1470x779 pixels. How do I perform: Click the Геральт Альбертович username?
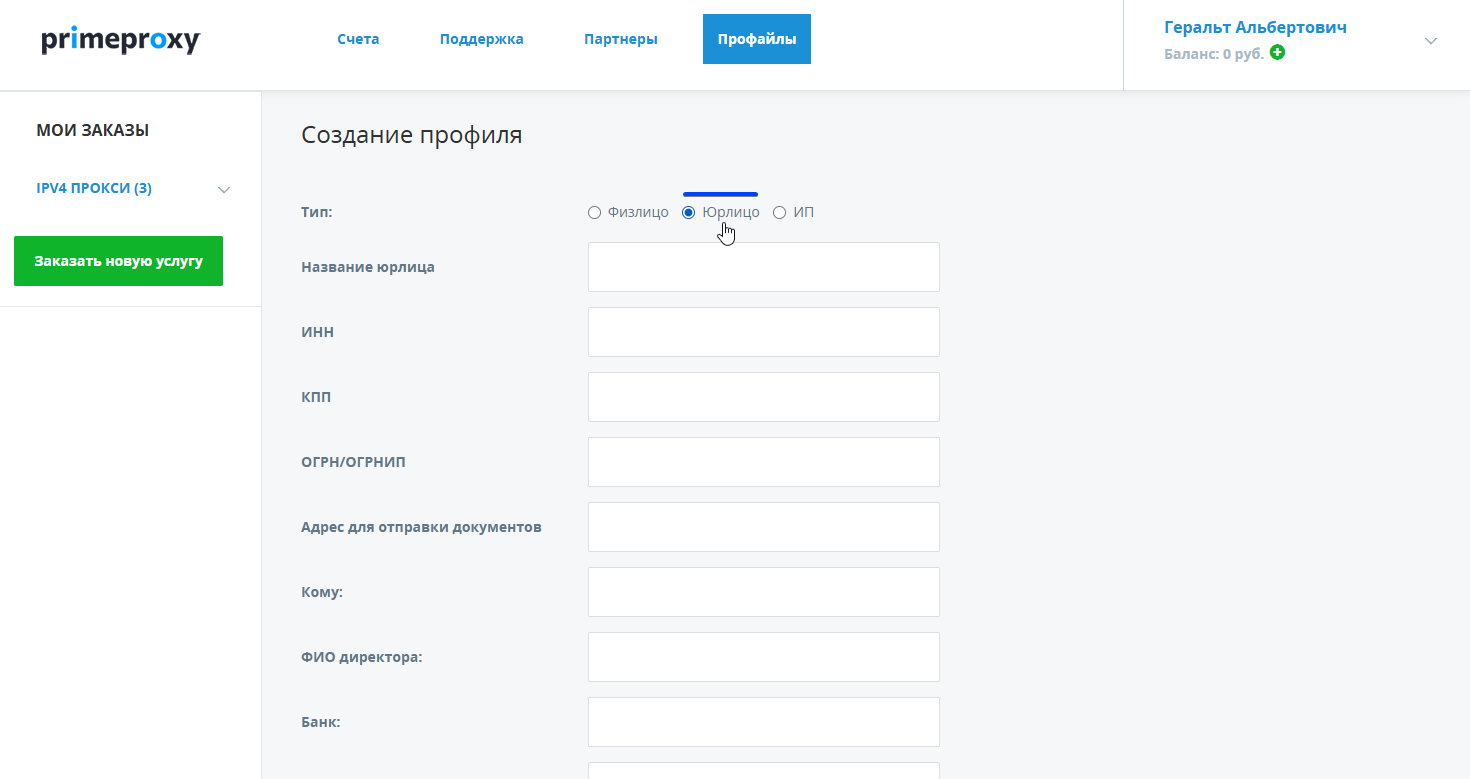pyautogui.click(x=1255, y=27)
